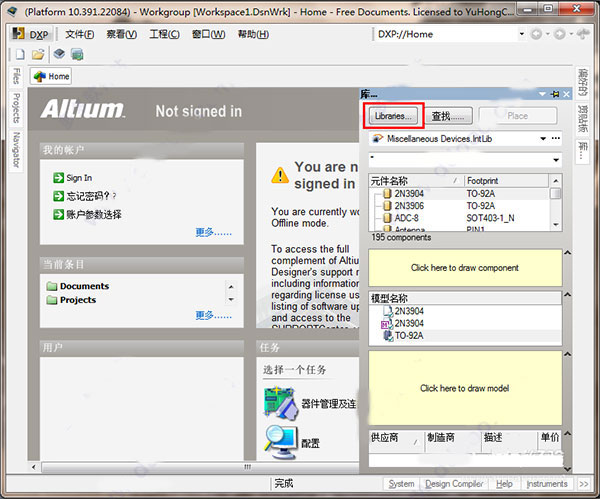Click the >> status bar overflow button
This screenshot has height=499, width=600.
(x=584, y=484)
